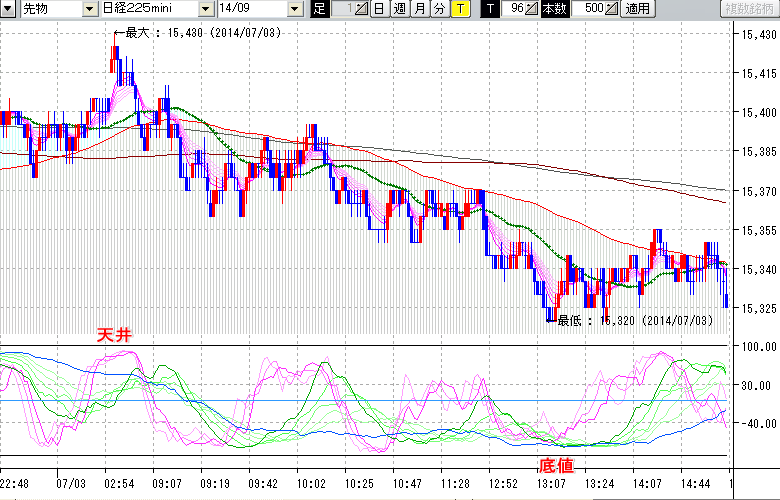
Task: Click the red 底値 bottom label
Action: click(x=557, y=466)
